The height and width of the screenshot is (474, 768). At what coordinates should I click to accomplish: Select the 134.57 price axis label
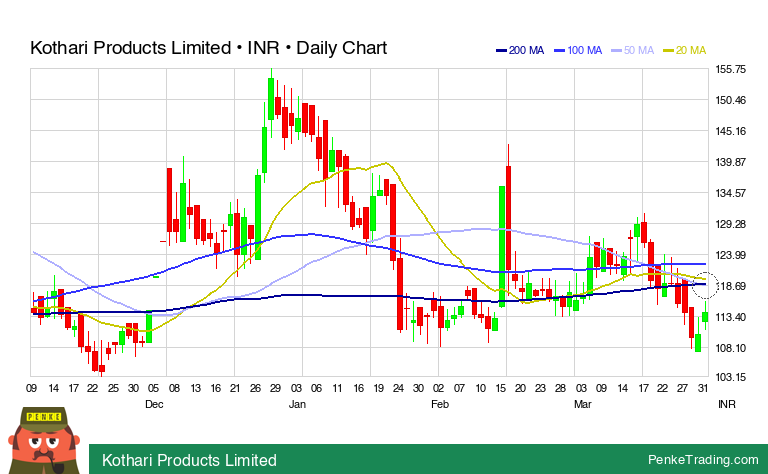pyautogui.click(x=731, y=193)
